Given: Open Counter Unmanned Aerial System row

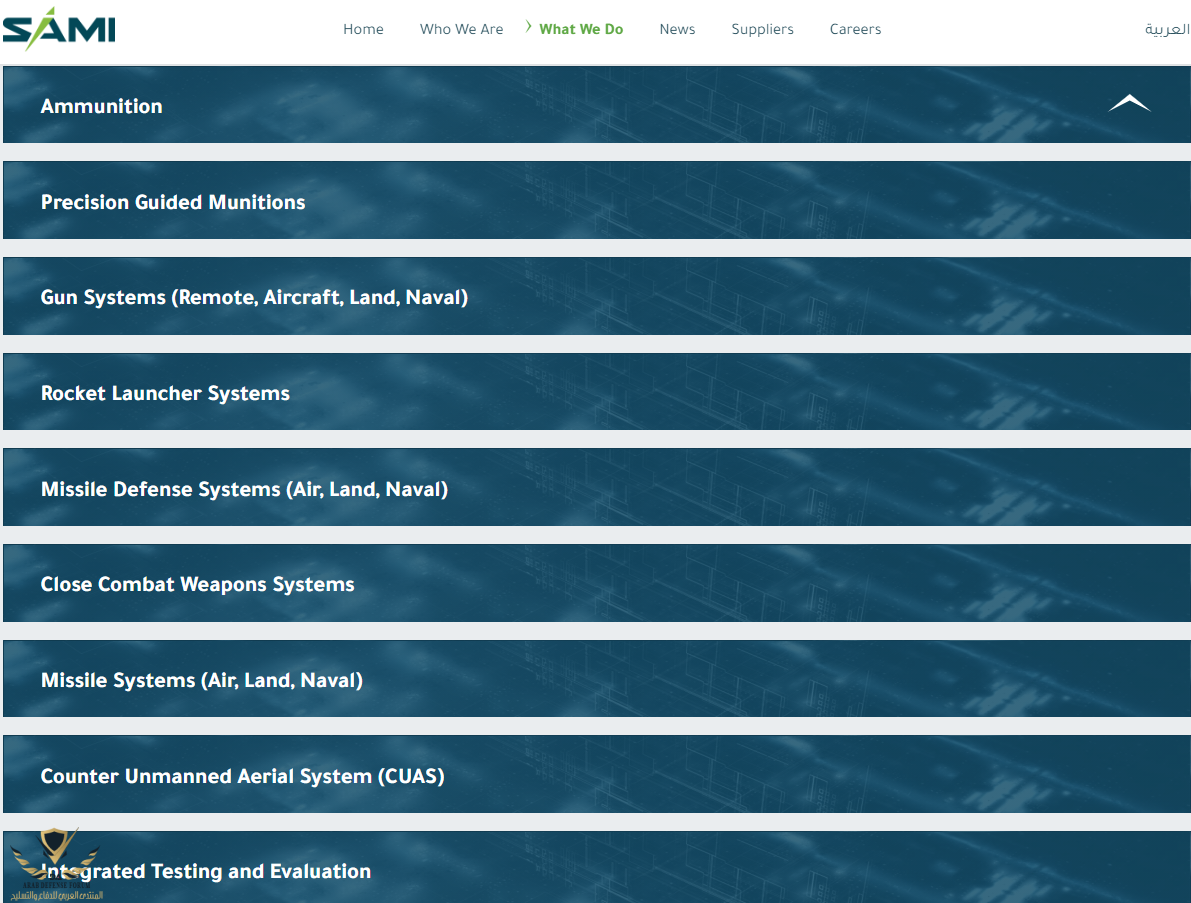Looking at the screenshot, I should pyautogui.click(x=242, y=776).
